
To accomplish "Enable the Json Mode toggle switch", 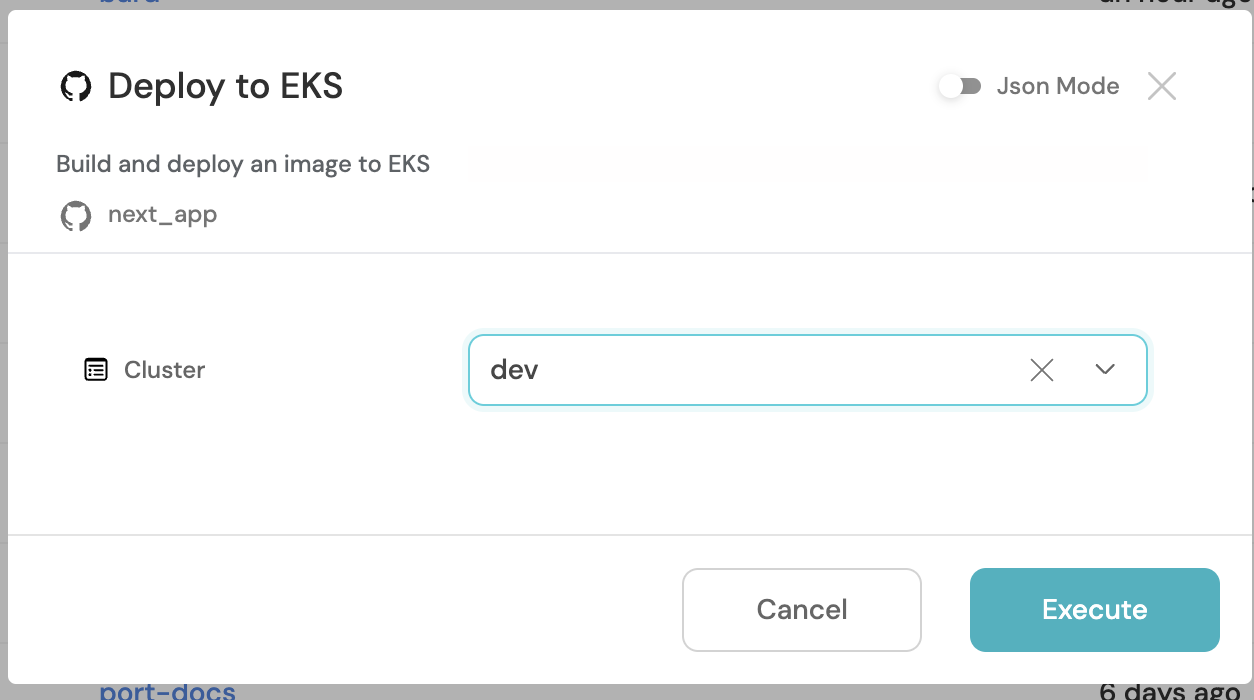I will point(960,86).
